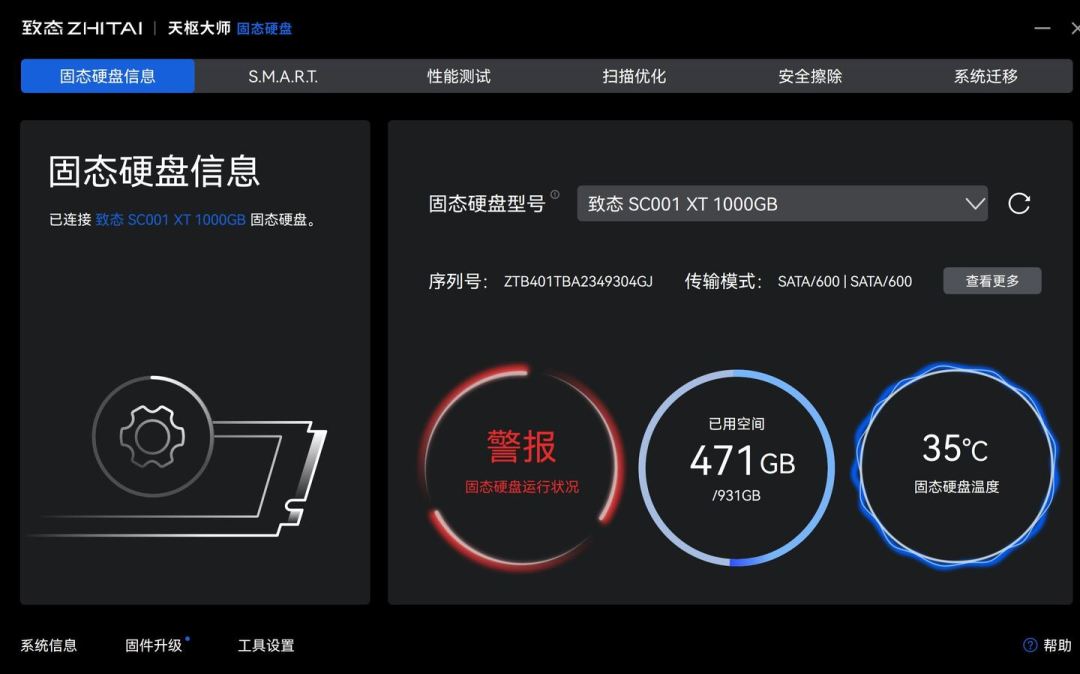Click the 固态硬盘运行状况 red text
The height and width of the screenshot is (674, 1080).
coord(521,487)
